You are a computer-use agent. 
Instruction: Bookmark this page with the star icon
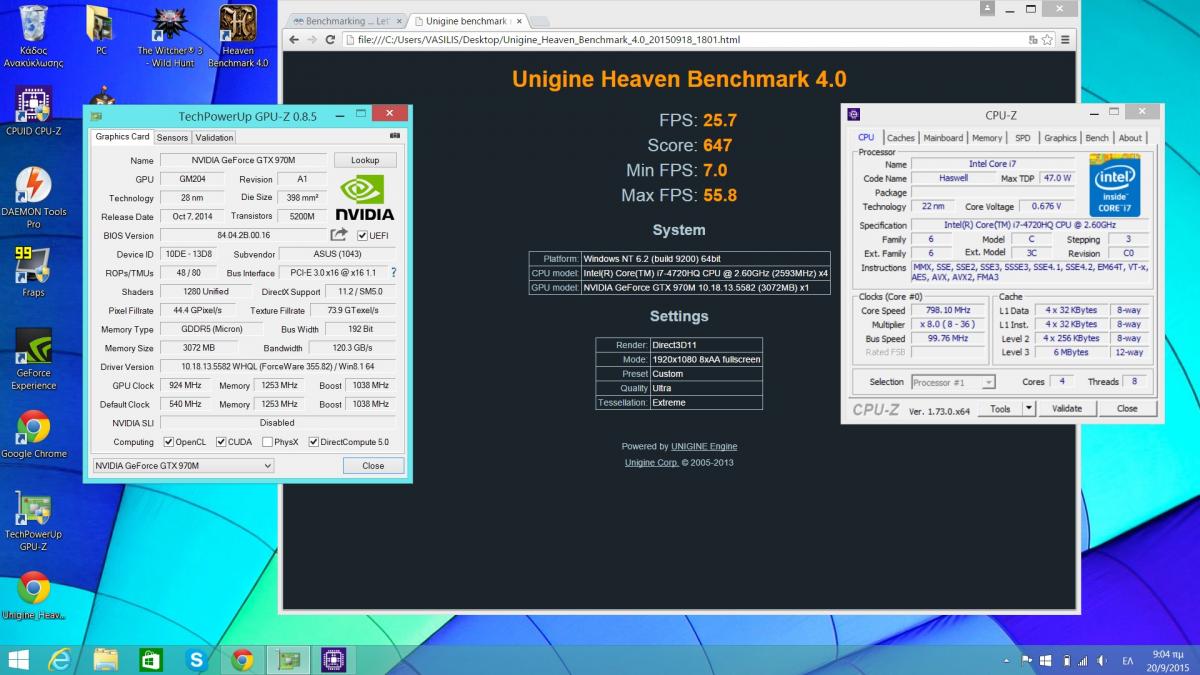[1047, 40]
